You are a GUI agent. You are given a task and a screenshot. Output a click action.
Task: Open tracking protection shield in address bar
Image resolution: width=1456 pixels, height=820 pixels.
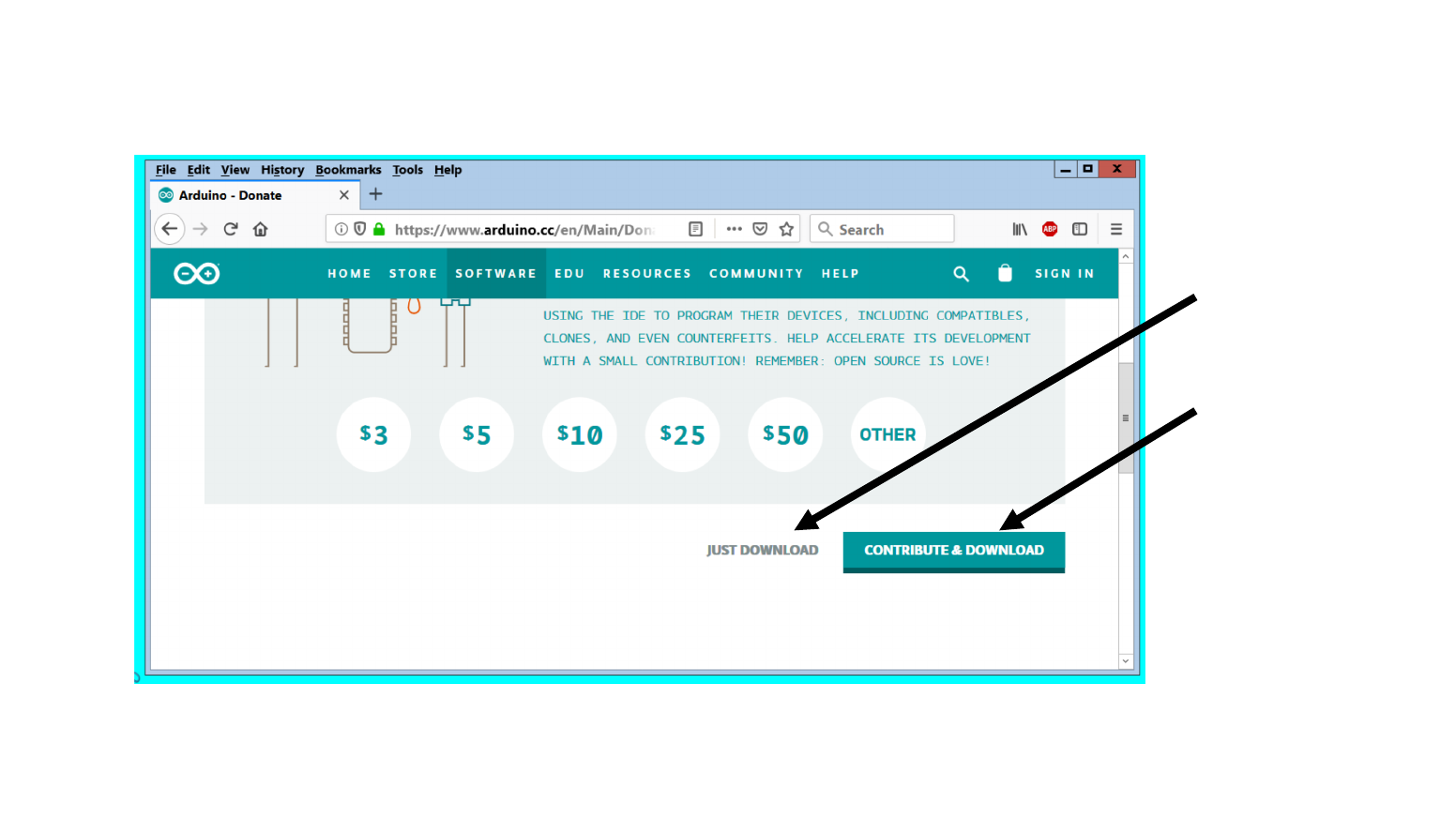click(x=359, y=229)
